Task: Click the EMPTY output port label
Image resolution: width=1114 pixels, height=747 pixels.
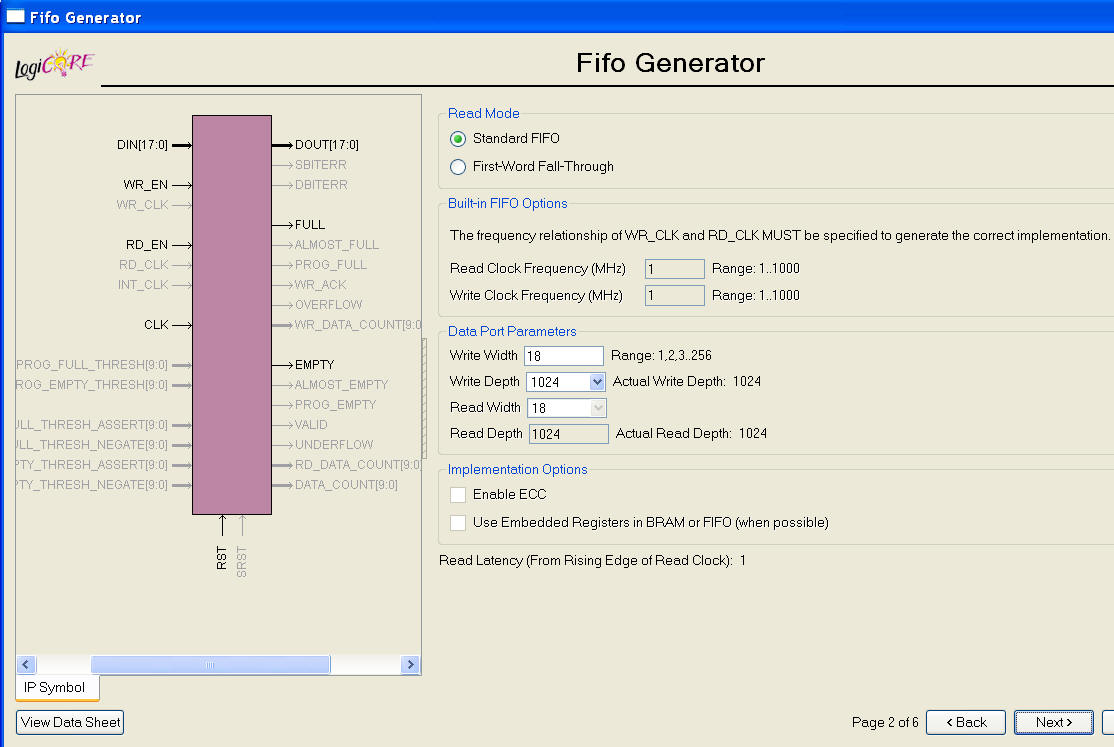Action: 314,365
